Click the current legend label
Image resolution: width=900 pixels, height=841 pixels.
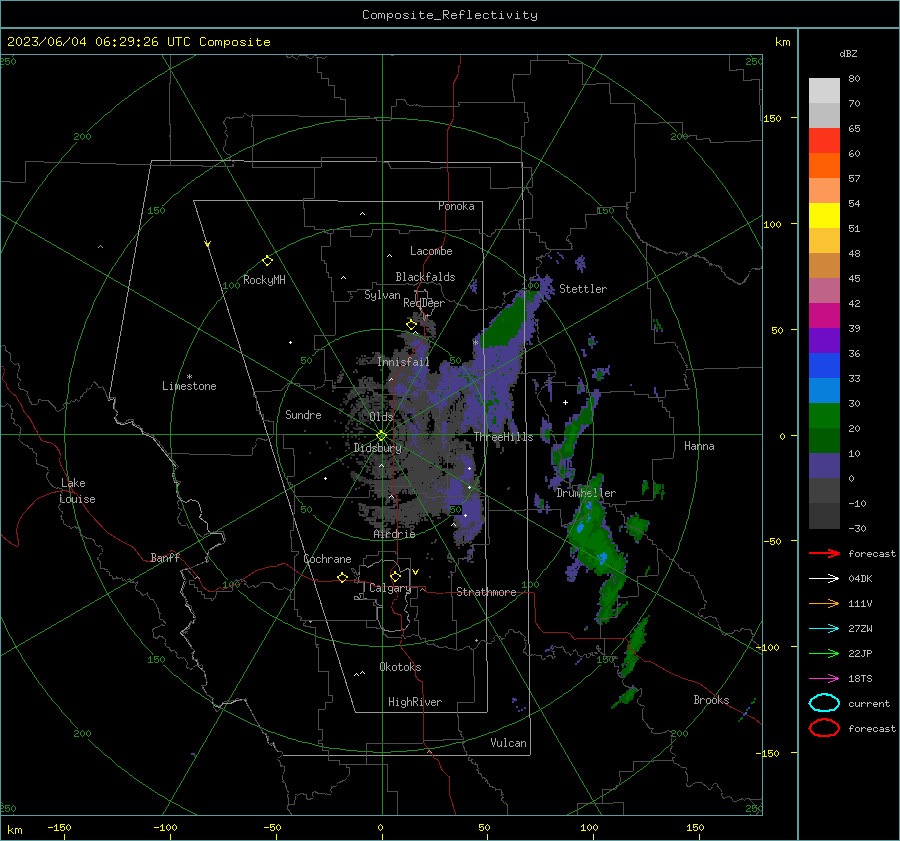point(869,704)
